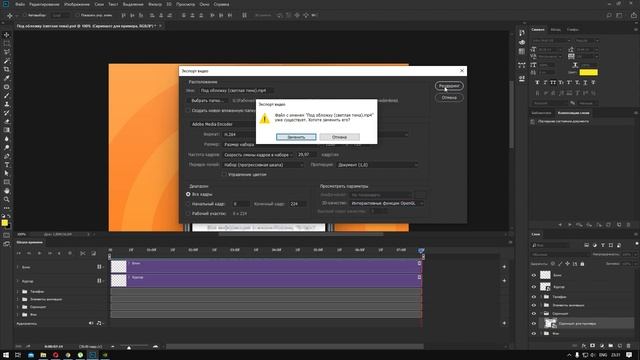This screenshot has width=640, height=360.
Task: Open the audio track music note menu
Action: [x=99, y=323]
